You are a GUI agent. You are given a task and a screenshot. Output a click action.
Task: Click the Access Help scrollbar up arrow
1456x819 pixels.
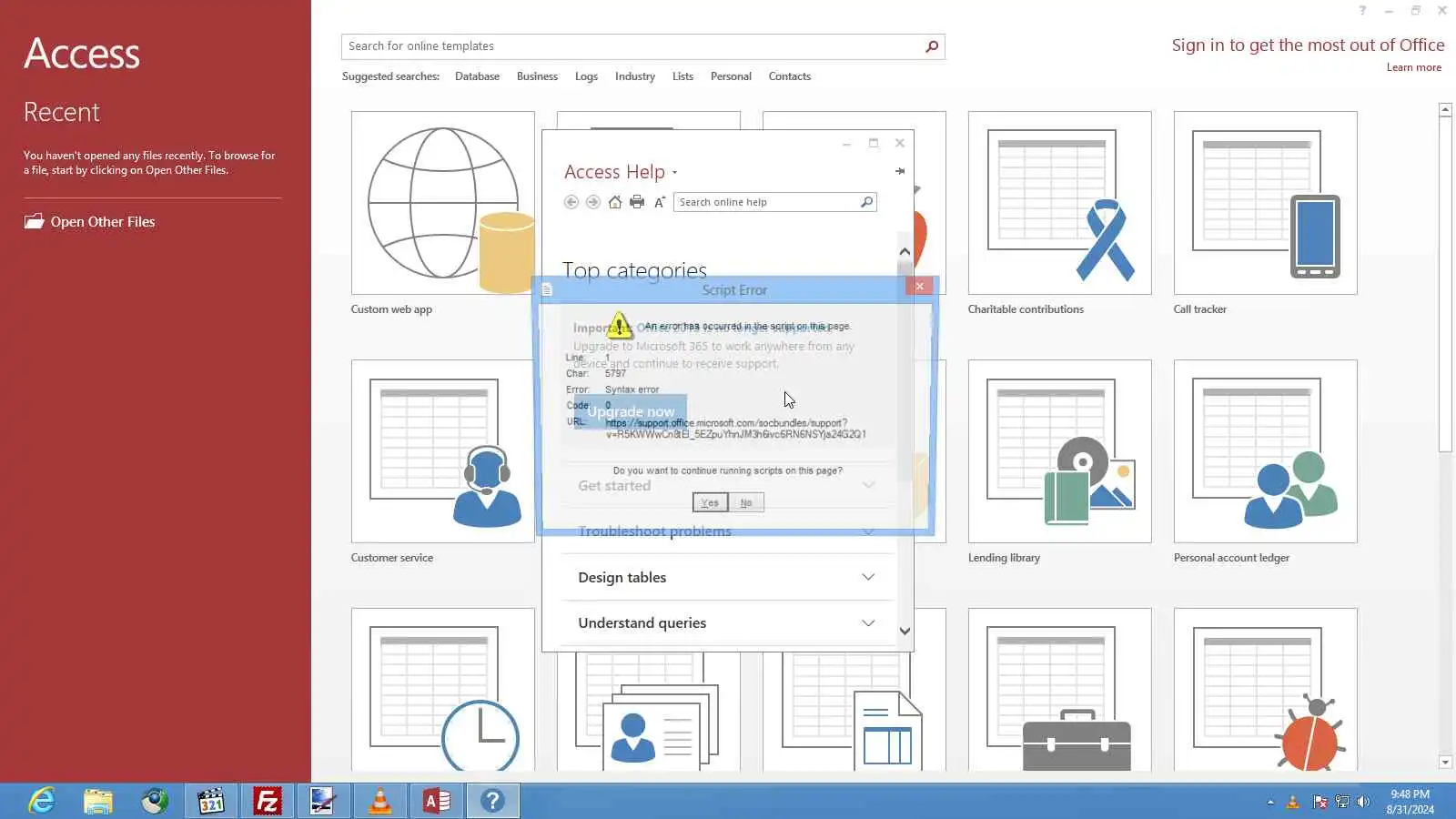(905, 251)
